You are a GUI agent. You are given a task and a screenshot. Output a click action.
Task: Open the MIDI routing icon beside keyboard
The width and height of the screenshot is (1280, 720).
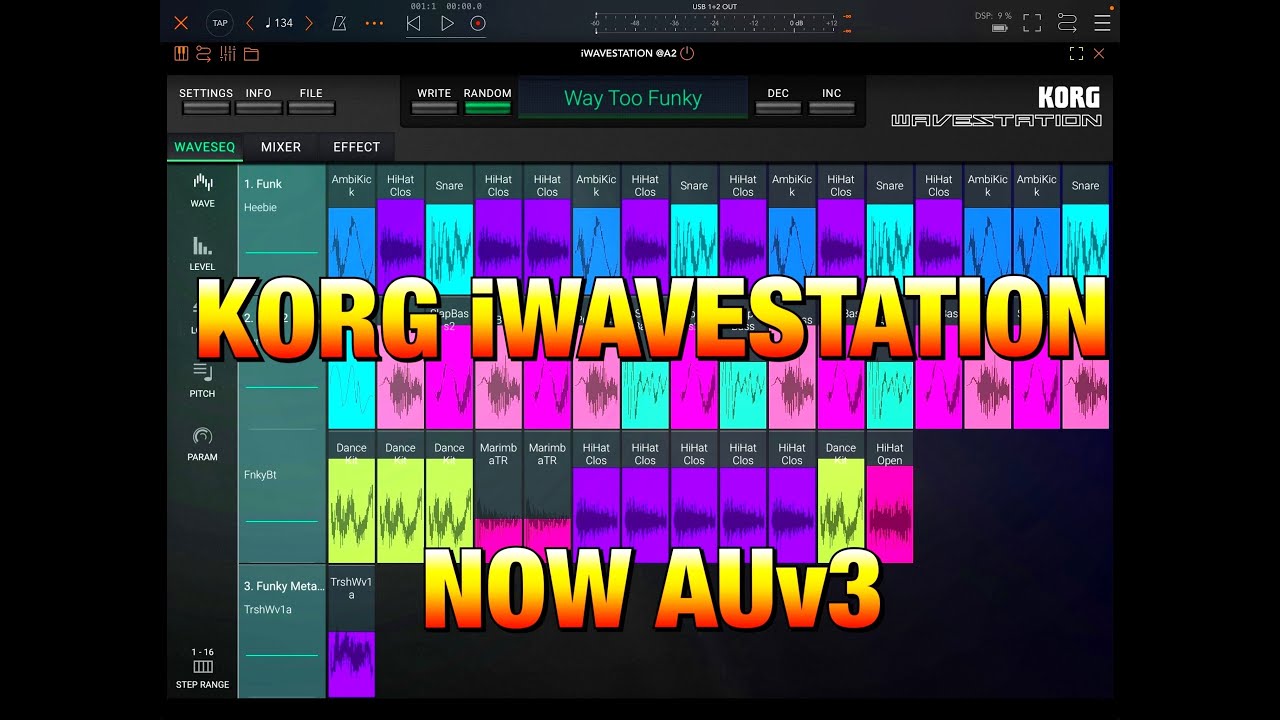click(x=204, y=54)
